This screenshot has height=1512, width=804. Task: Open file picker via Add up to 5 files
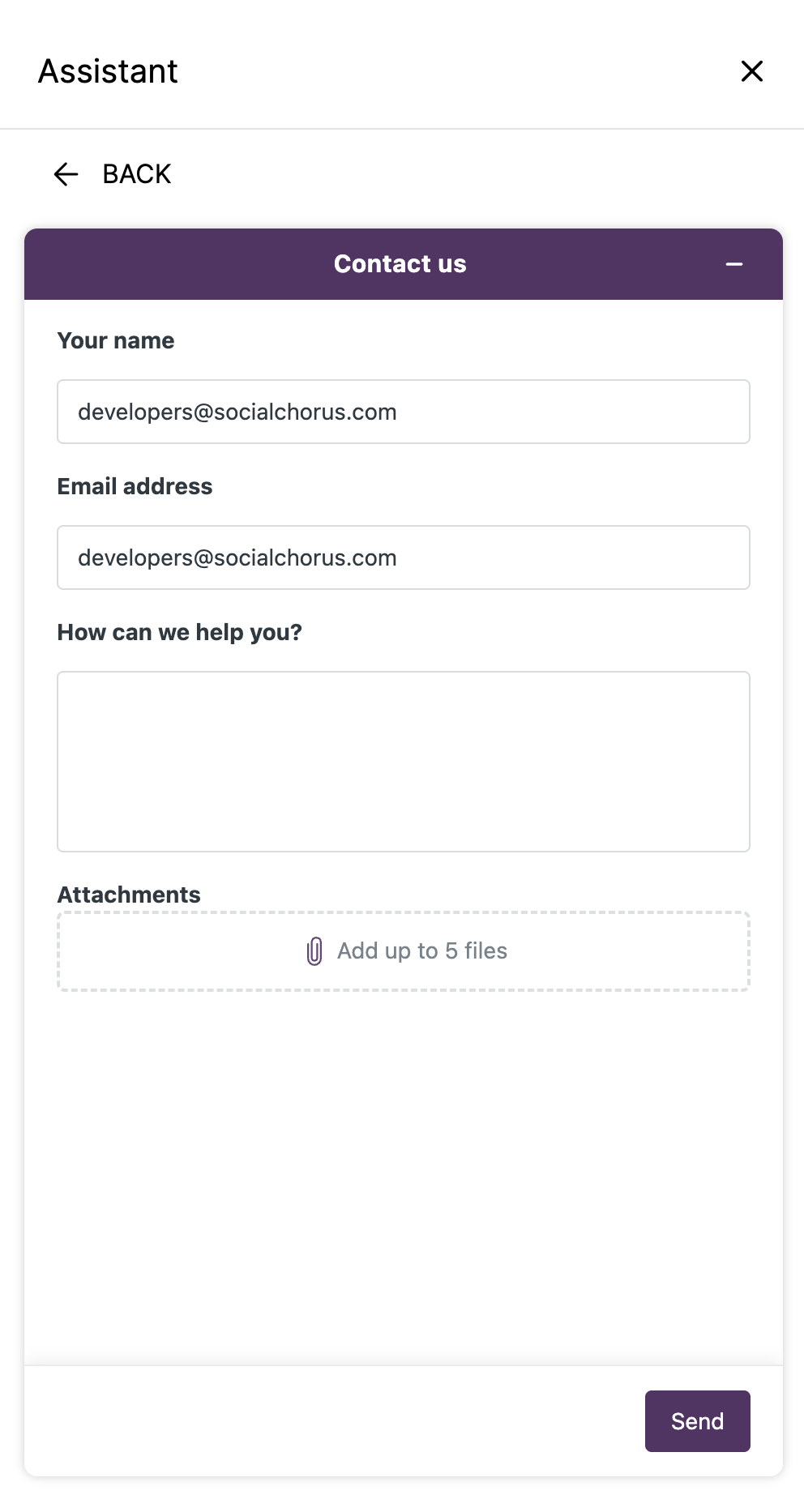(x=422, y=950)
